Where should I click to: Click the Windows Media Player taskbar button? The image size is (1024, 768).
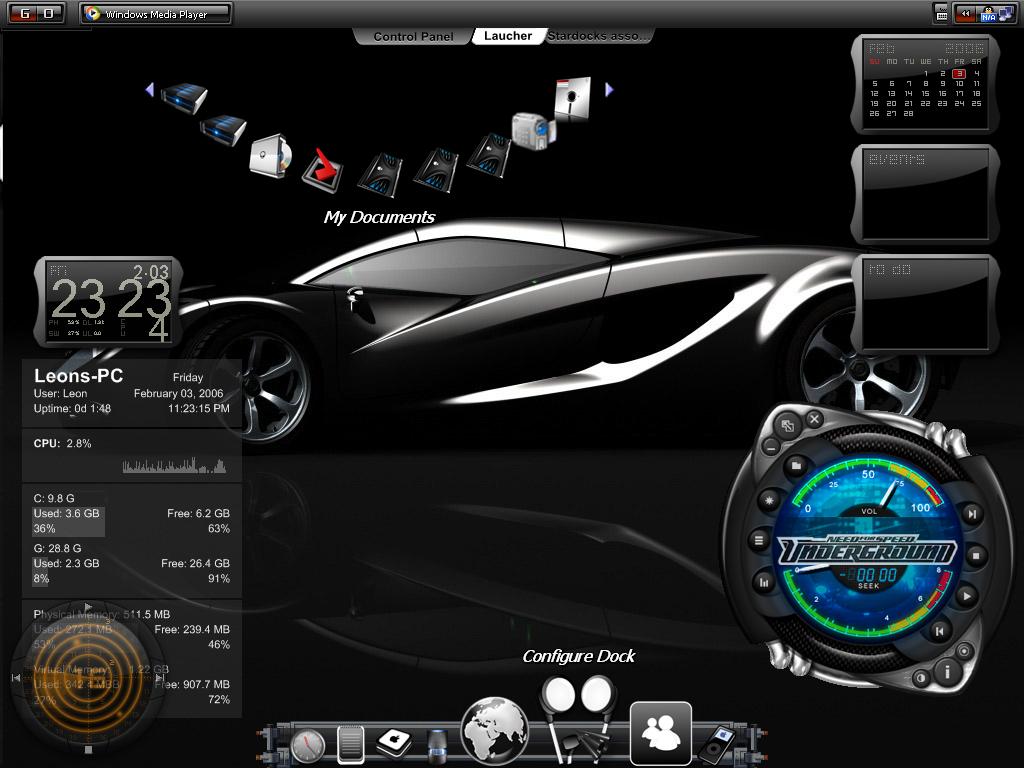(x=155, y=14)
